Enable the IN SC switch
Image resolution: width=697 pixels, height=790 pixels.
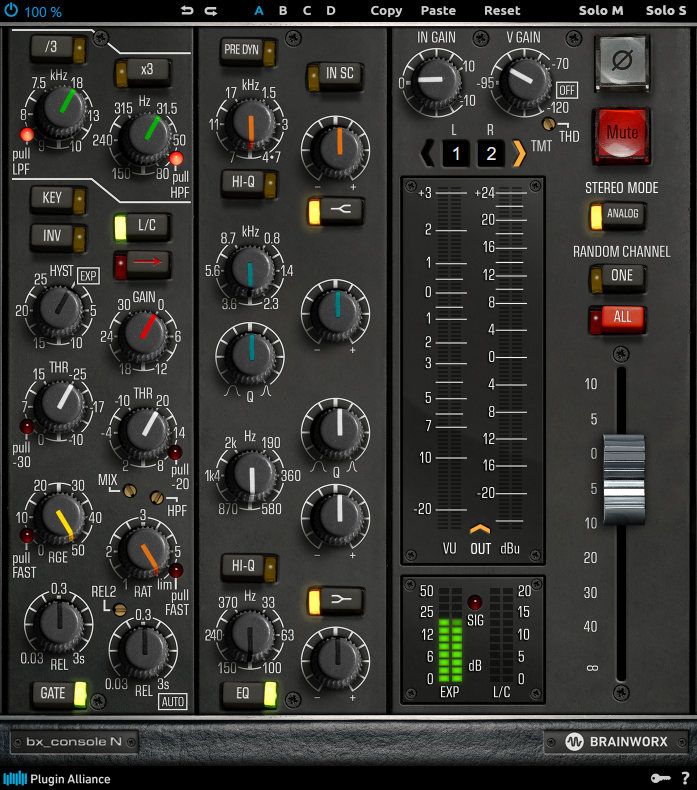tap(336, 76)
